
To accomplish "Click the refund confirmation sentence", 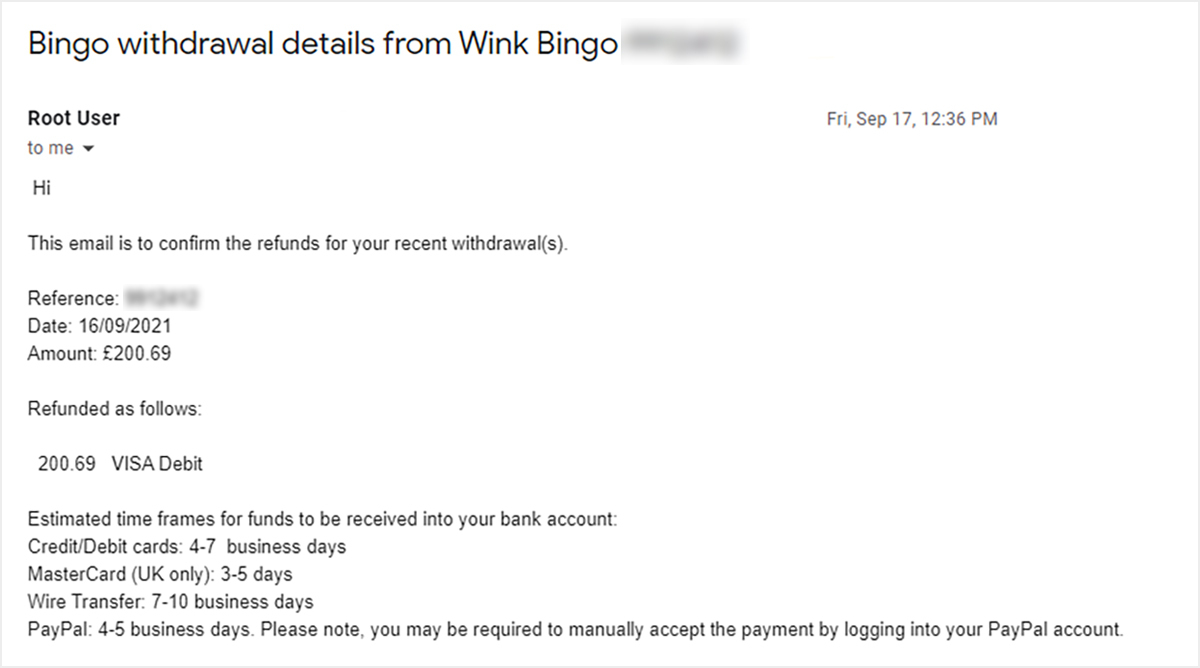I will point(298,243).
